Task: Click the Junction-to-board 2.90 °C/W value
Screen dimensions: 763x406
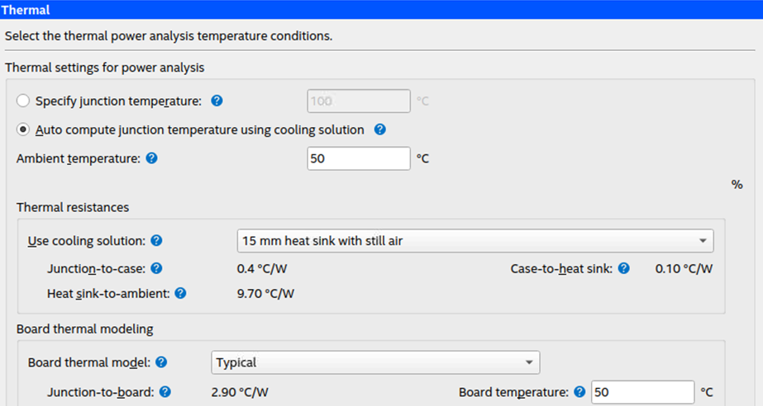Action: (241, 392)
